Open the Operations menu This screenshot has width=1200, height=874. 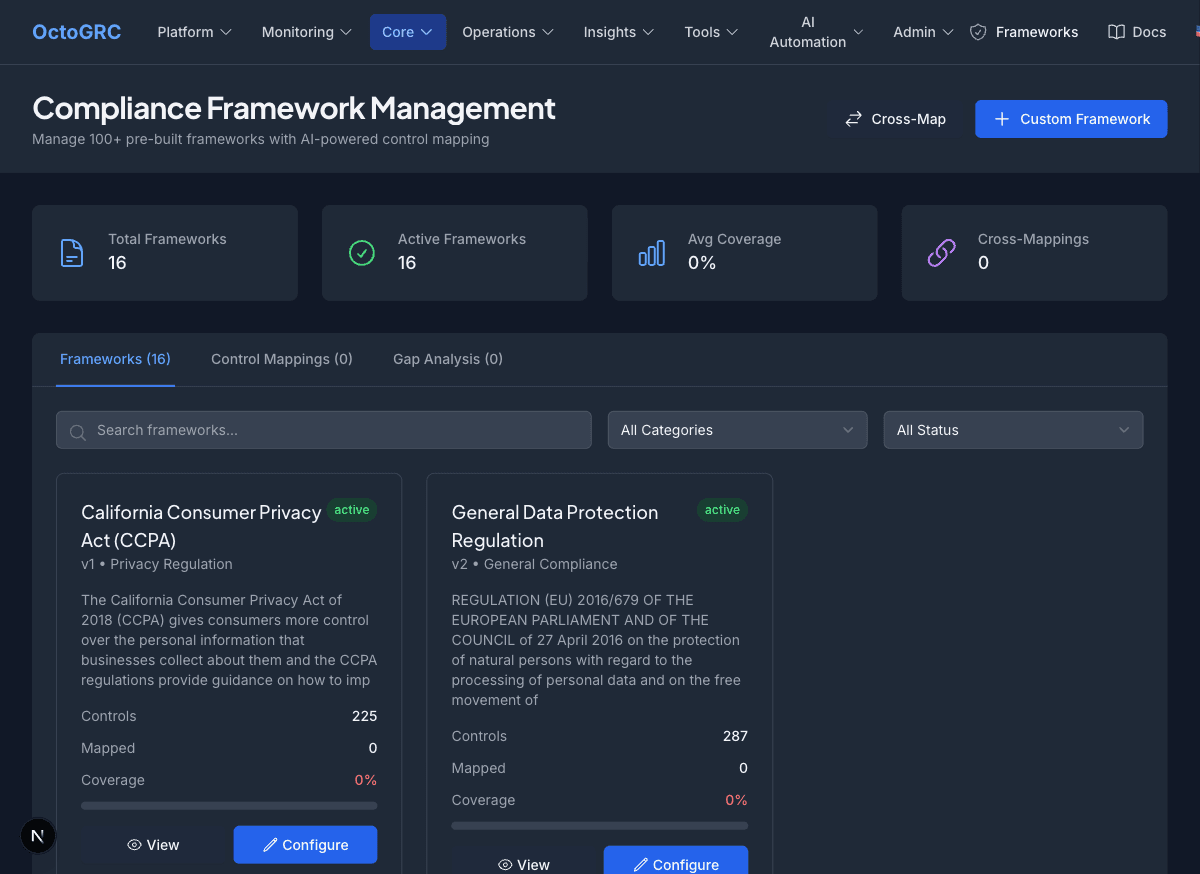click(508, 32)
